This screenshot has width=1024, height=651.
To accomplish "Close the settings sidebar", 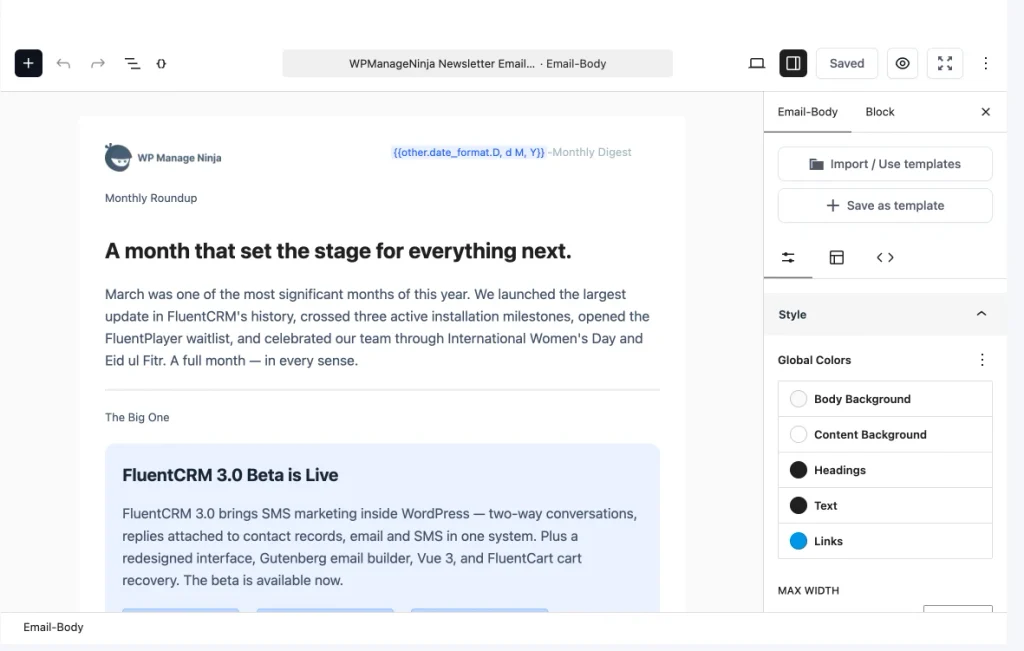I will coord(985,112).
